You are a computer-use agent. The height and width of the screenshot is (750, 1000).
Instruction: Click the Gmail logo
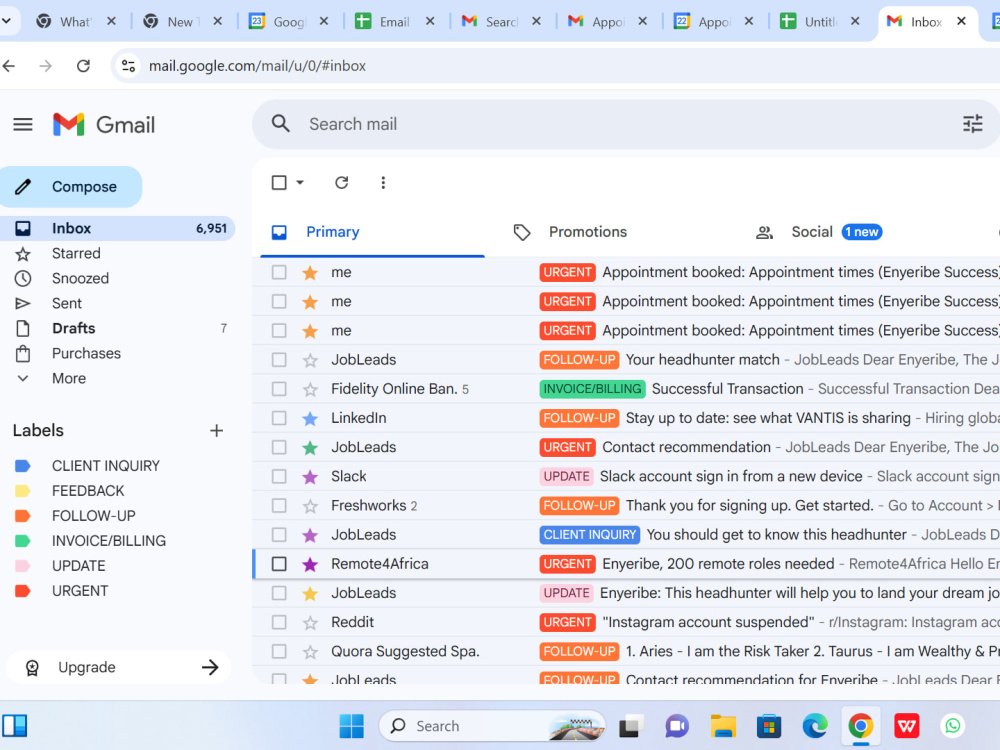tap(104, 124)
